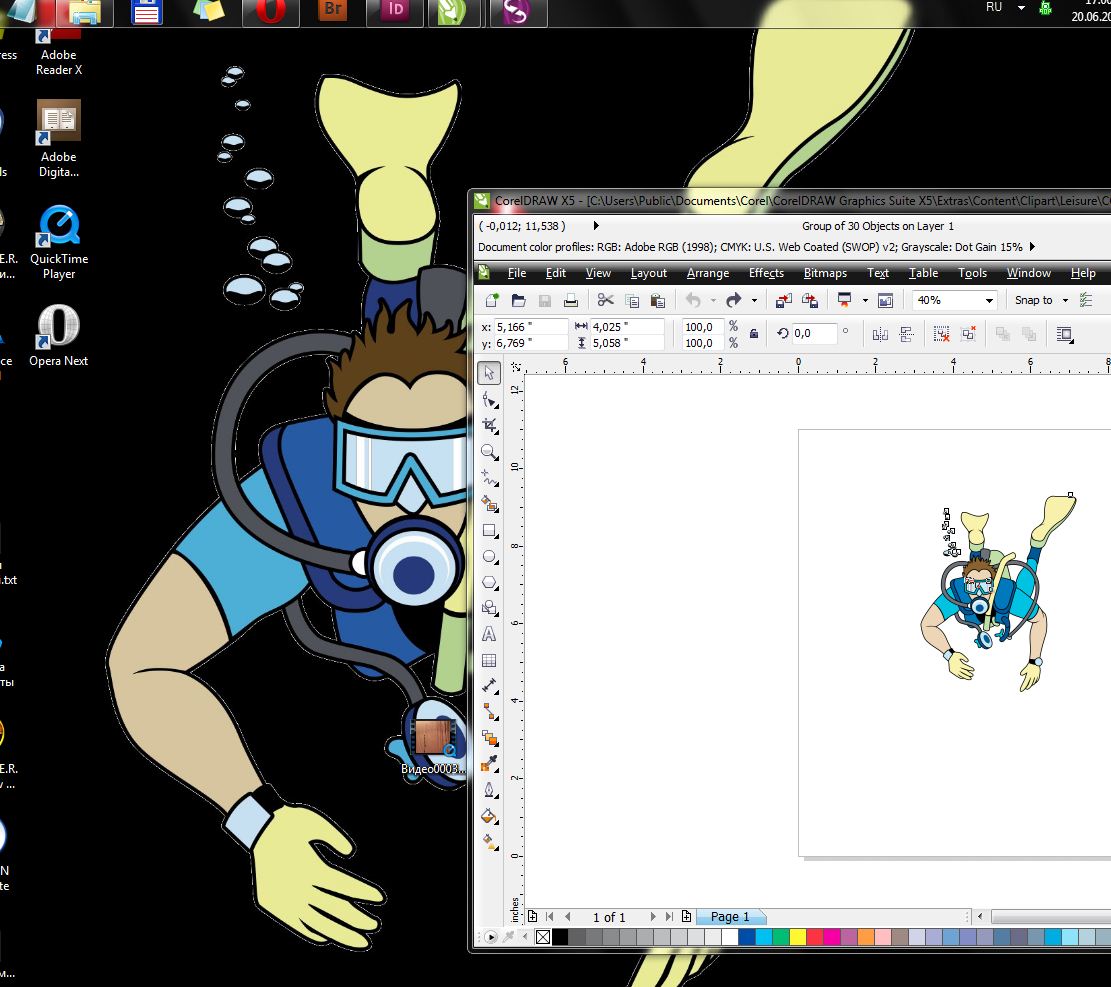Expand the redo history dropdown arrow
The width and height of the screenshot is (1111, 987).
click(x=754, y=300)
